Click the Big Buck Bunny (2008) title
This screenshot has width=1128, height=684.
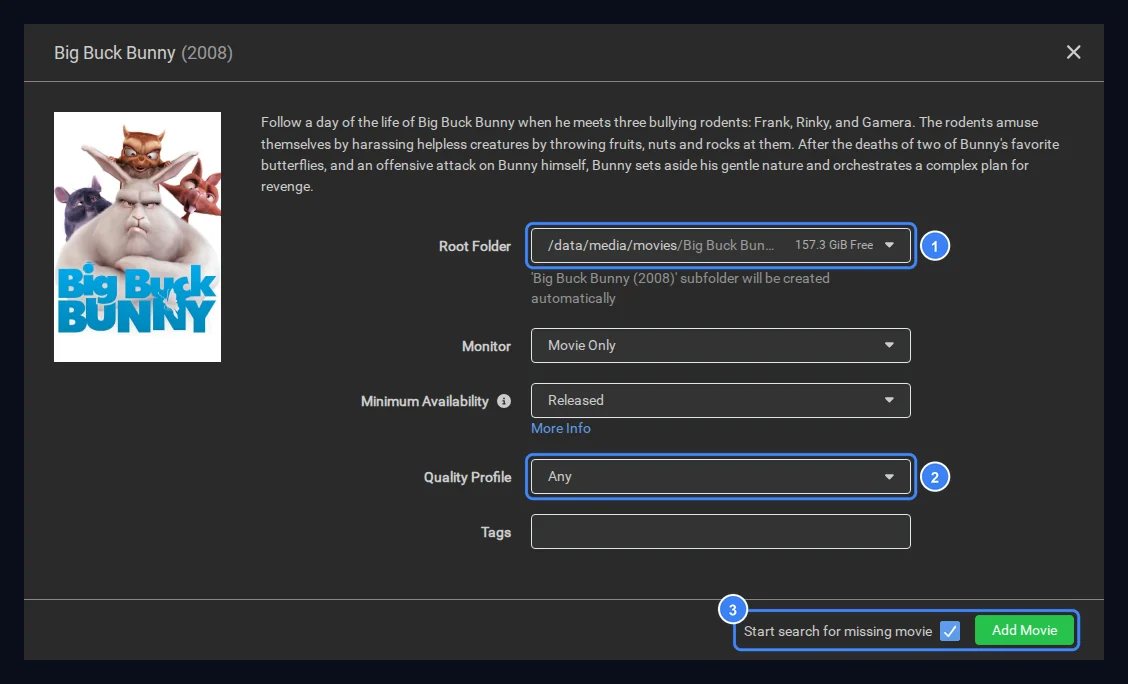[143, 53]
